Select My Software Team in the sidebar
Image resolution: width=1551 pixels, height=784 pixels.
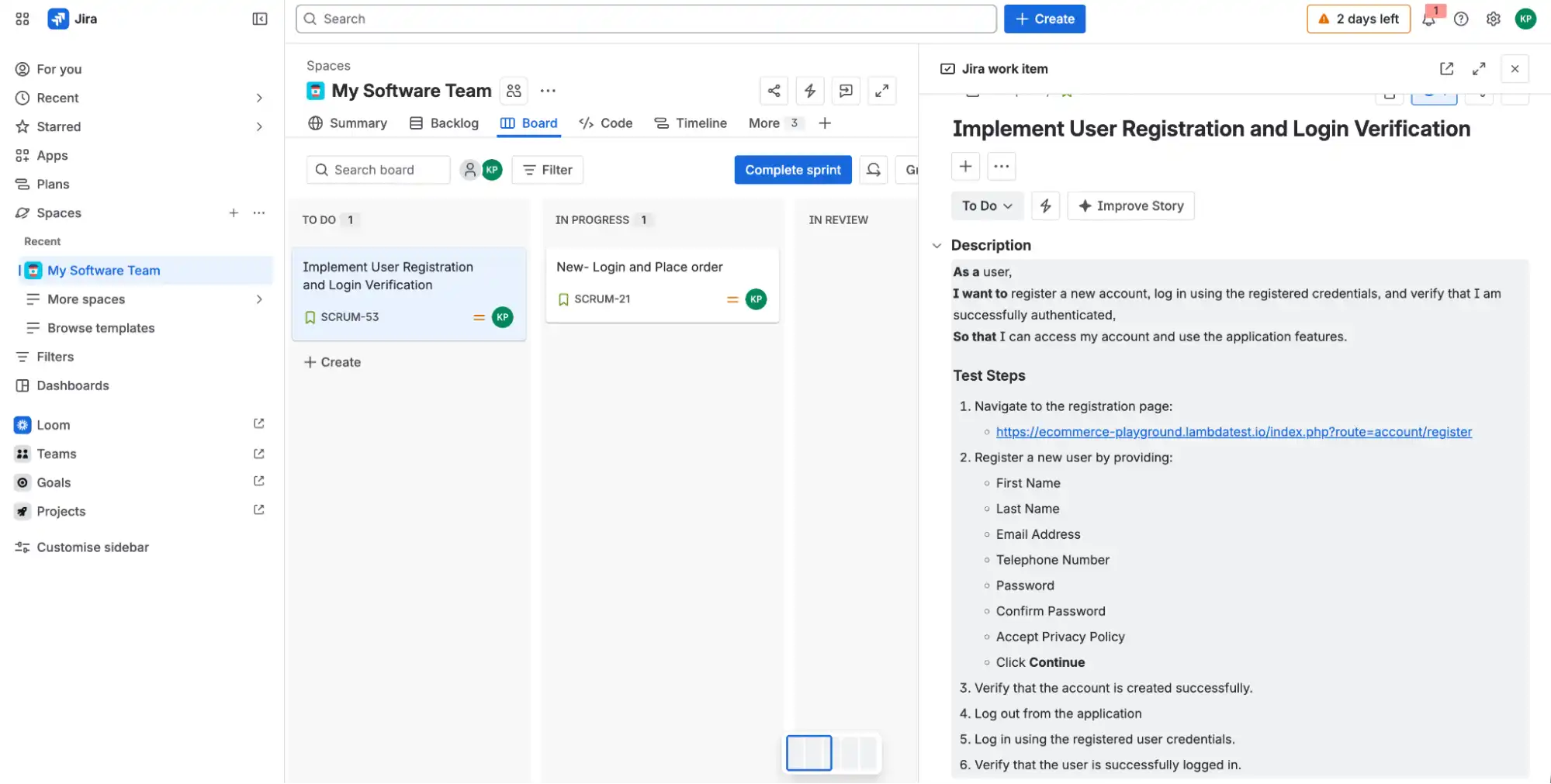coord(146,270)
